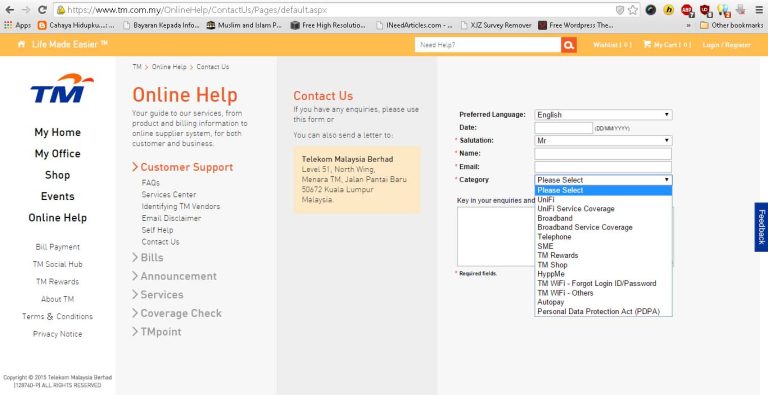Click the Email input field
The image size is (768, 395).
click(x=603, y=167)
